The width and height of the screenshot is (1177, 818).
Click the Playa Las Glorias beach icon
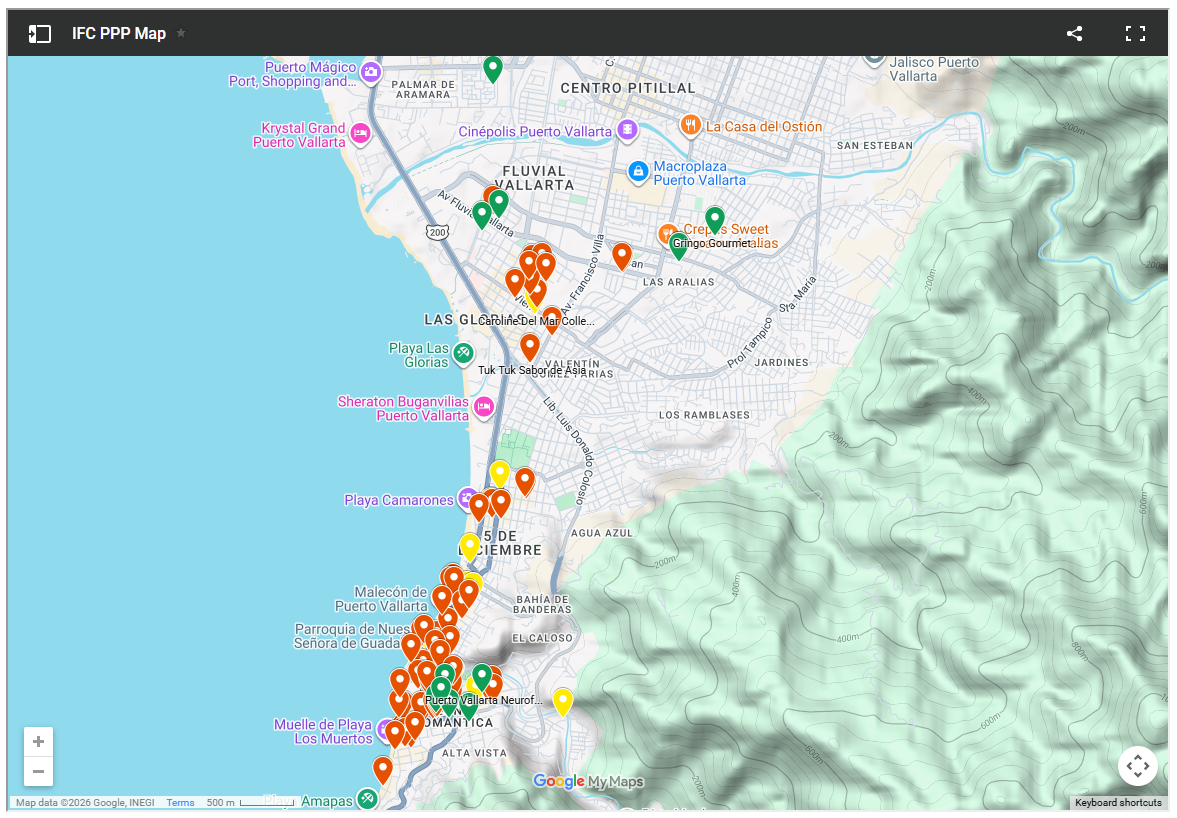click(463, 353)
